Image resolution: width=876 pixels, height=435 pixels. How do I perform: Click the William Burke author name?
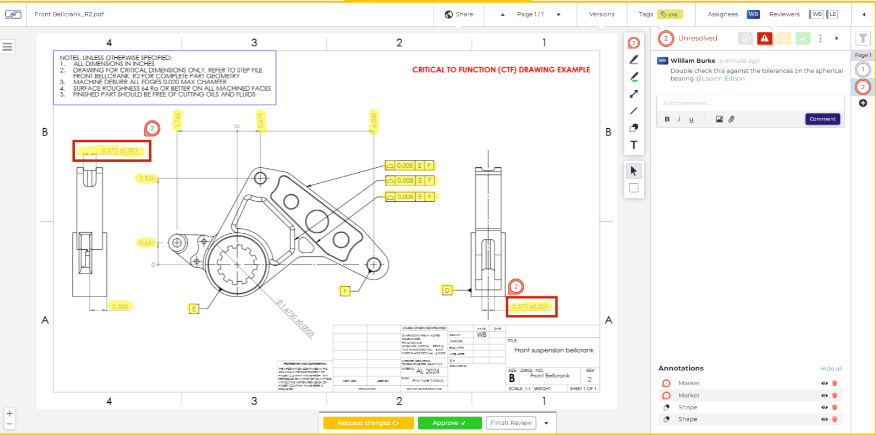(x=693, y=60)
